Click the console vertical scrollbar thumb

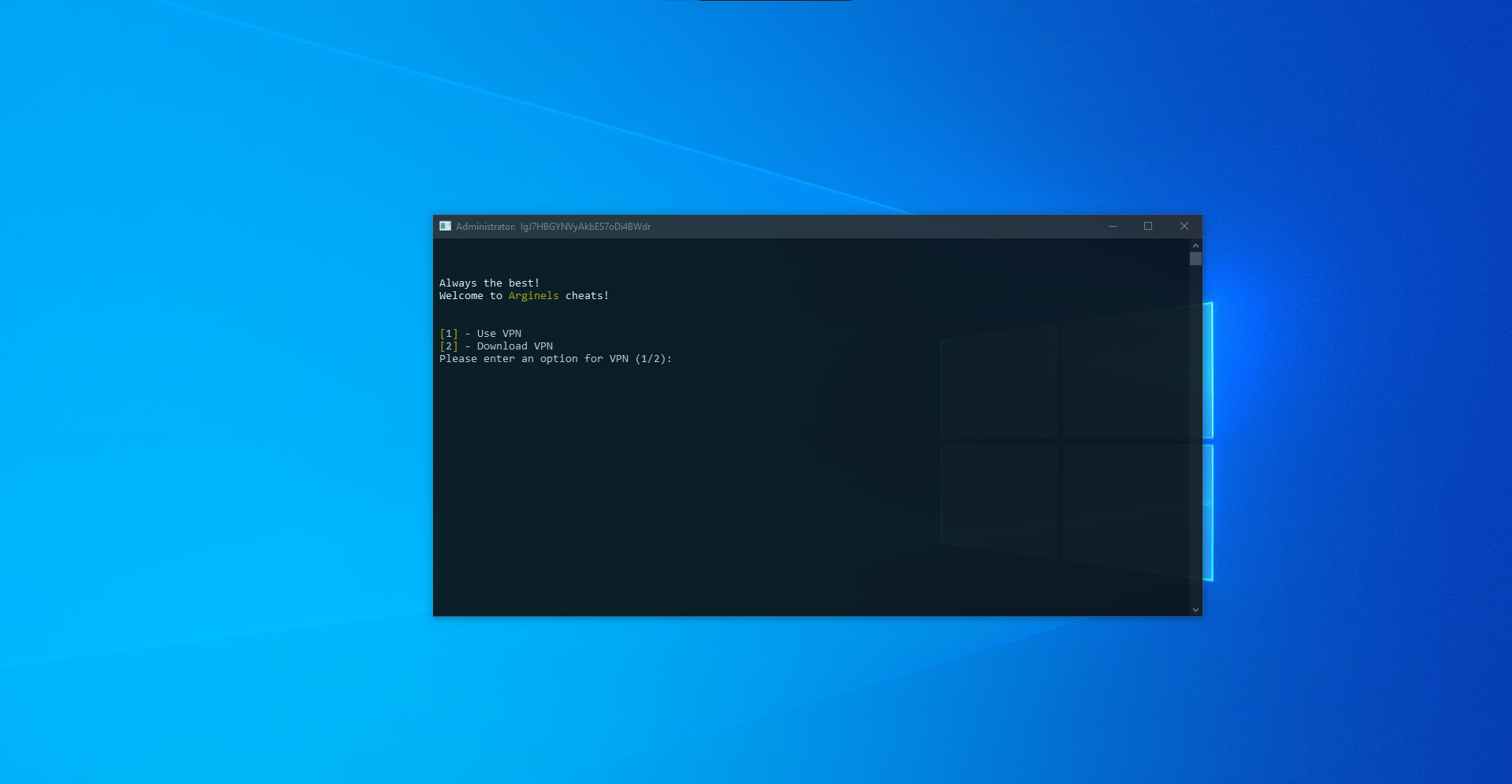1195,259
